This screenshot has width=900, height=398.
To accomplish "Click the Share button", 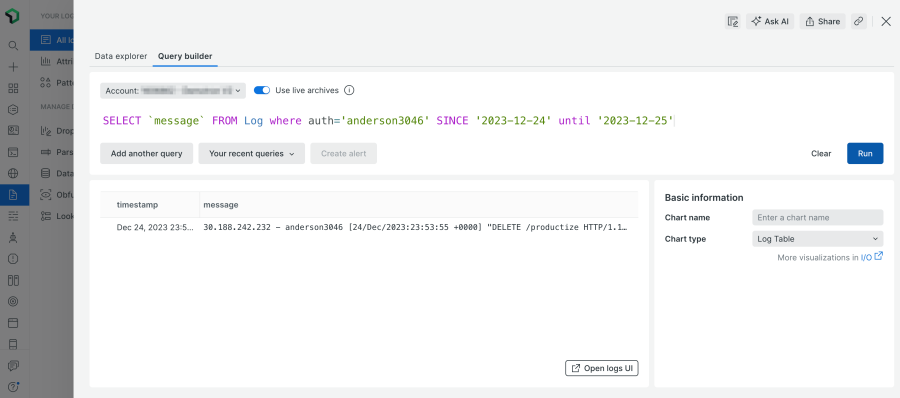I will tap(823, 21).
